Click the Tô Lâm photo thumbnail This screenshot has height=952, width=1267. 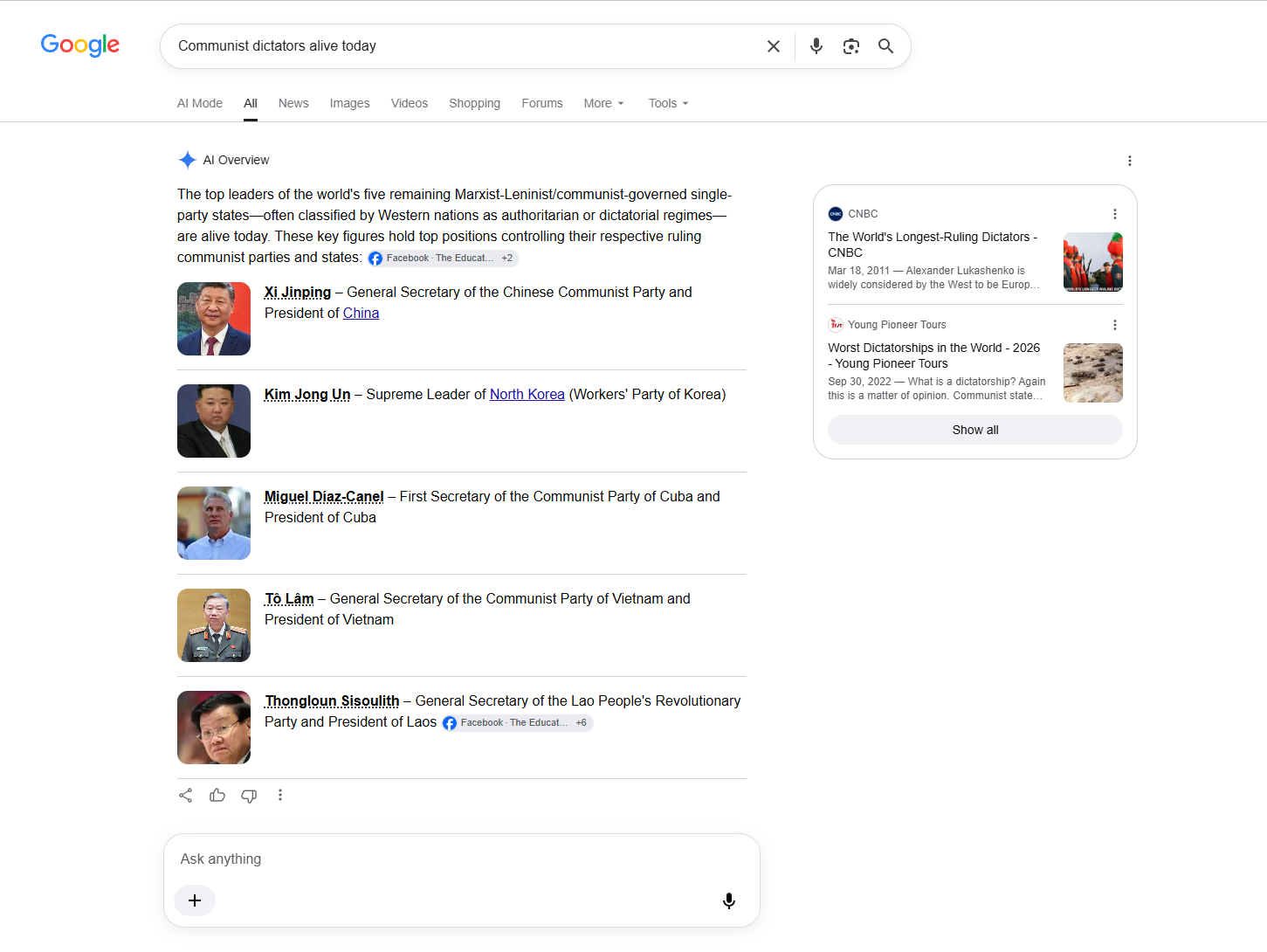coord(214,625)
